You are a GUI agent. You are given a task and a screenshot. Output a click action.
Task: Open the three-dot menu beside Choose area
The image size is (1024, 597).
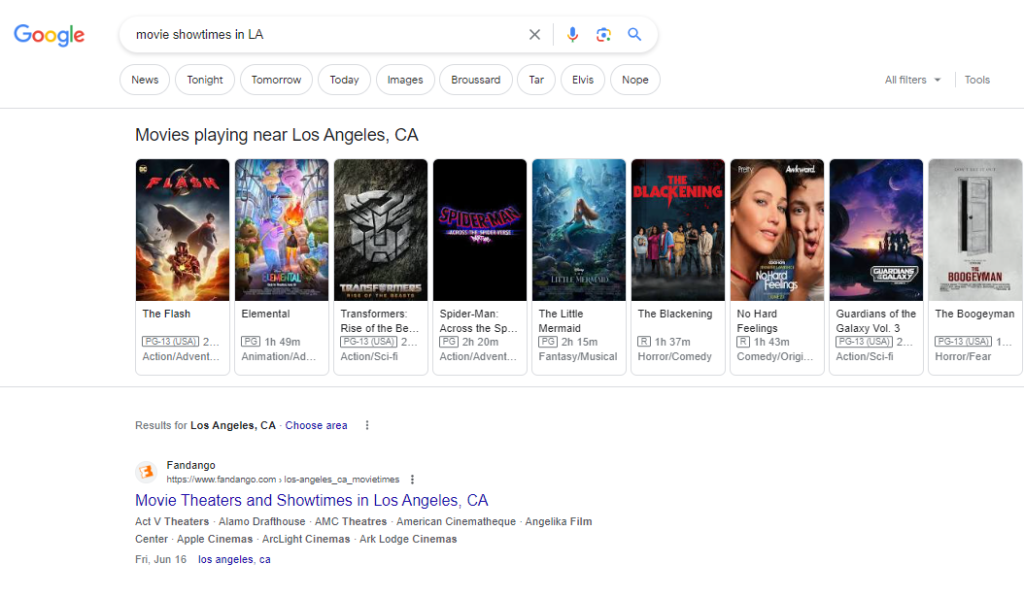click(x=367, y=425)
